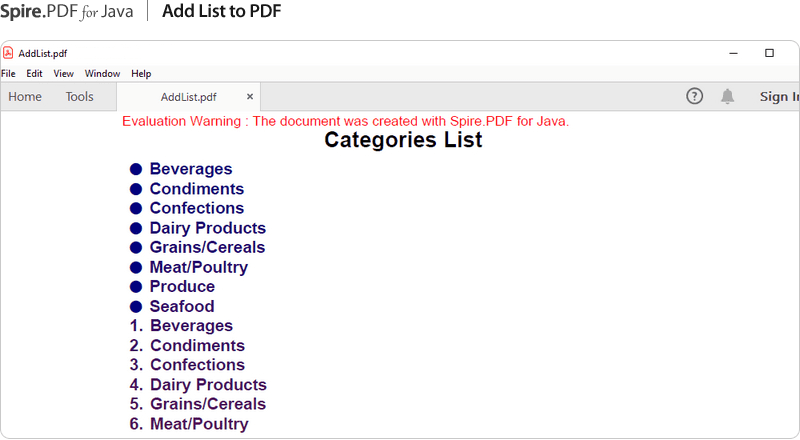
Task: Click the Categories List heading
Action: point(403,140)
